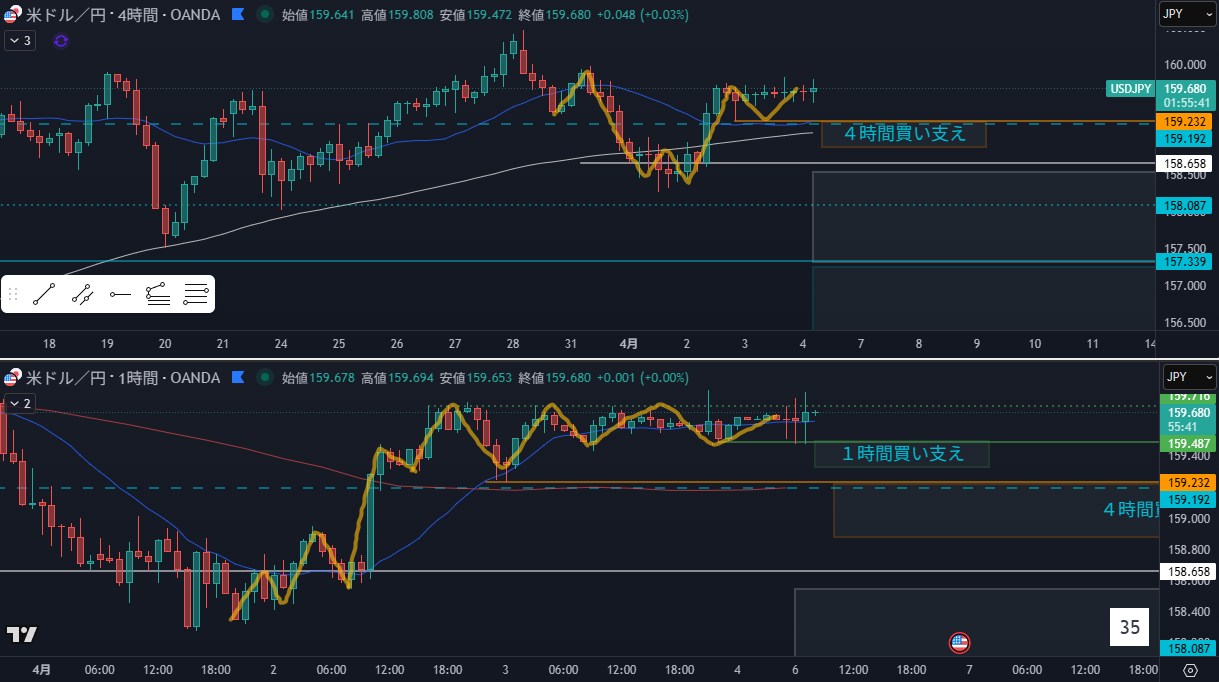Screen dimensions: 1219x682
Task: Click the rightmost tool in the drawing favorites toolbar
Action: click(x=196, y=294)
